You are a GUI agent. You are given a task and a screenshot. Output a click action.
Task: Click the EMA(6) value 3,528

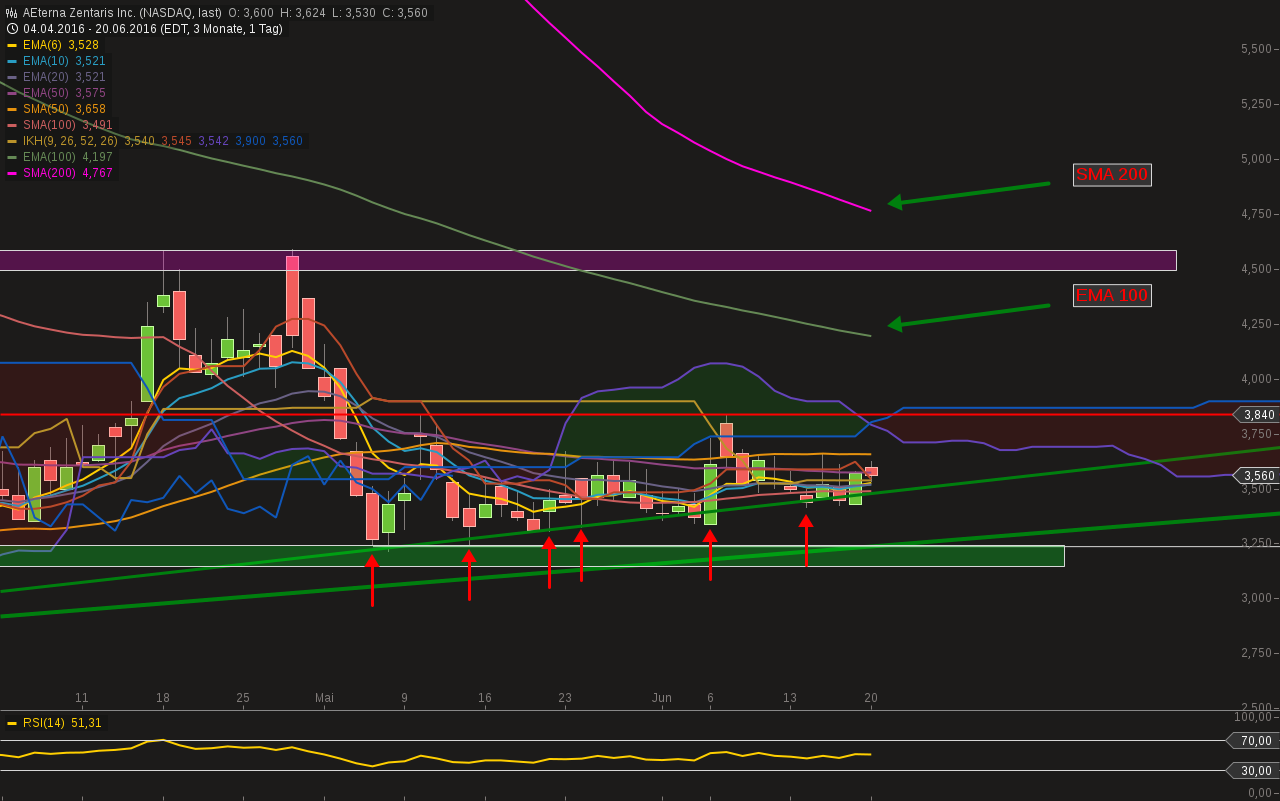(84, 45)
